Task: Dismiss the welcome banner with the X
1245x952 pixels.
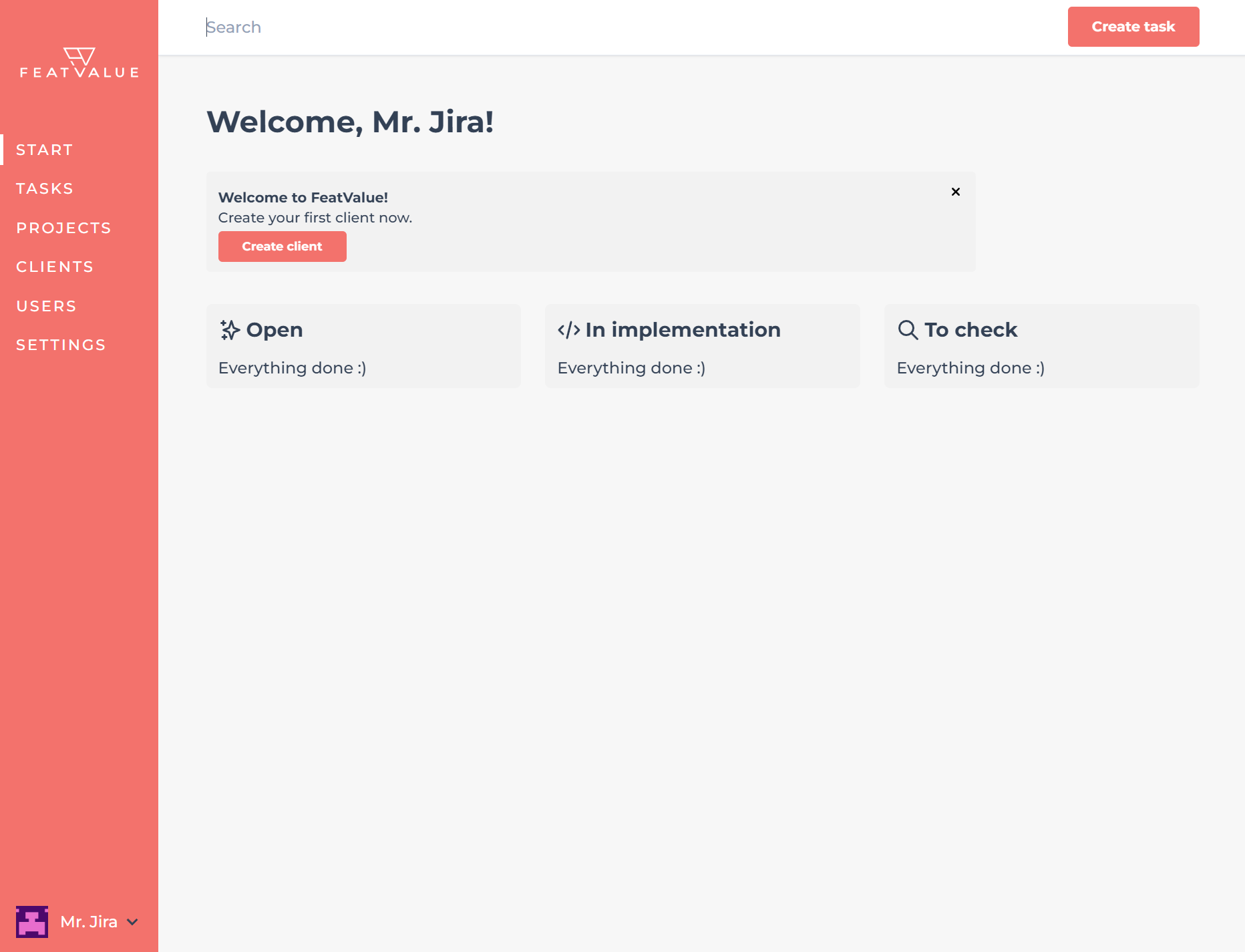Action: pyautogui.click(x=956, y=192)
